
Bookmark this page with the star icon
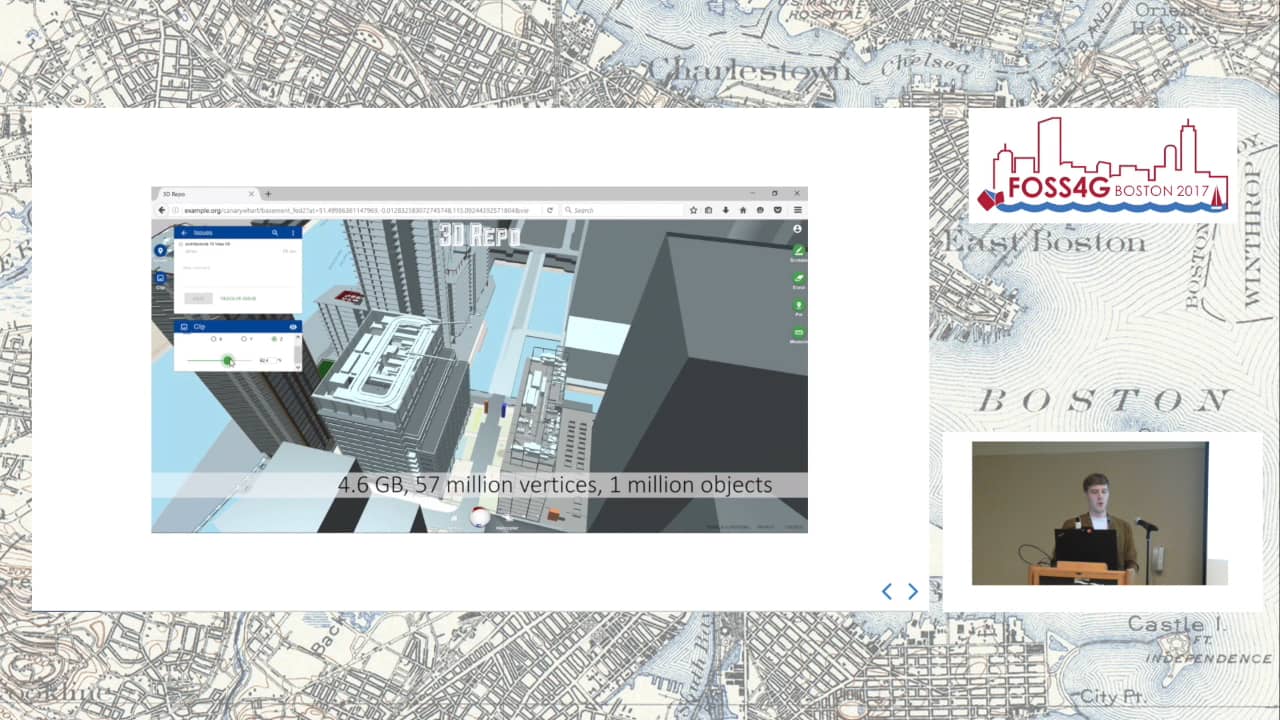coord(693,210)
